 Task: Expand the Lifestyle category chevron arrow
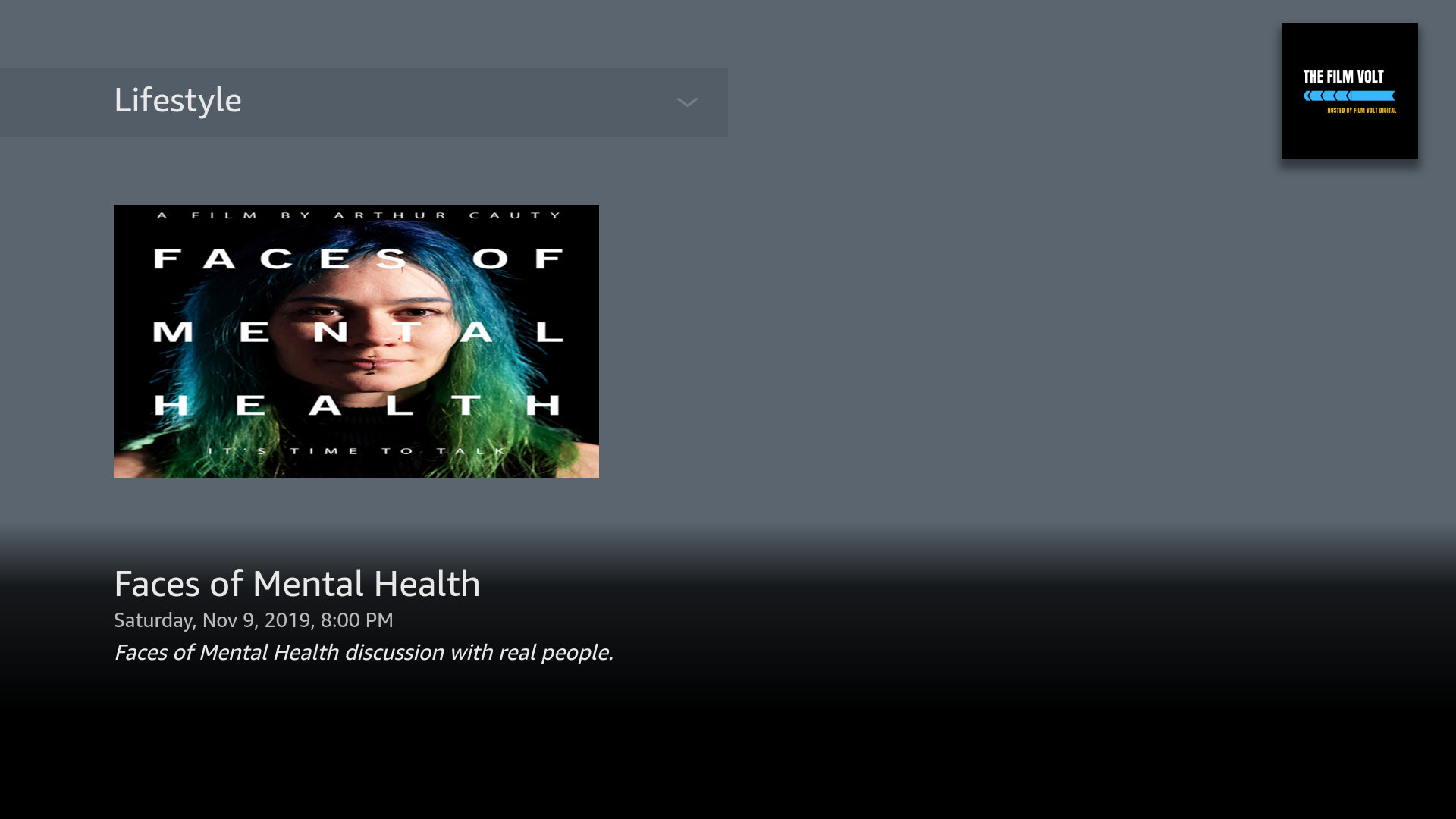click(687, 102)
